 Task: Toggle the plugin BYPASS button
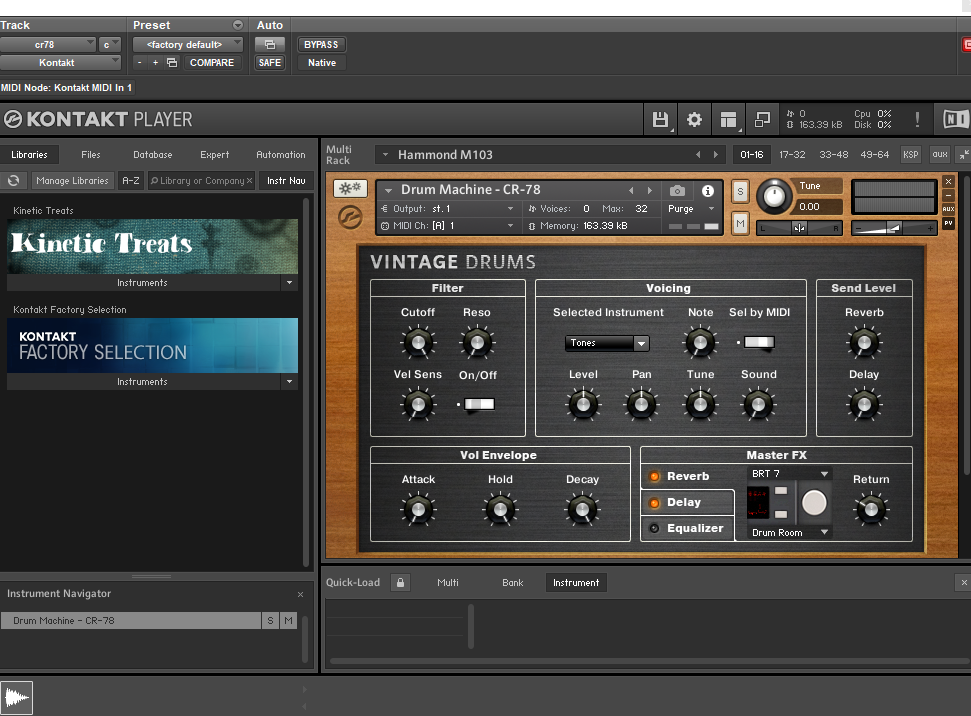[321, 45]
